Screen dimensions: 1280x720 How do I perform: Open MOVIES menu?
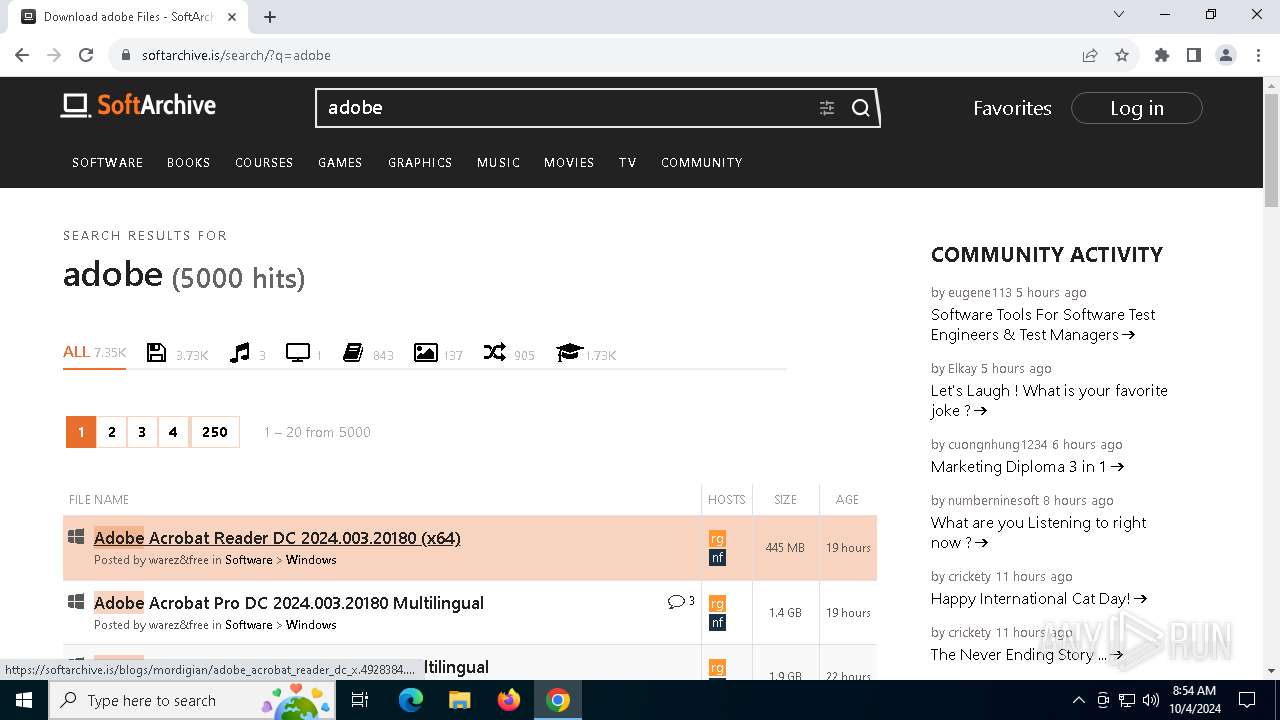569,162
